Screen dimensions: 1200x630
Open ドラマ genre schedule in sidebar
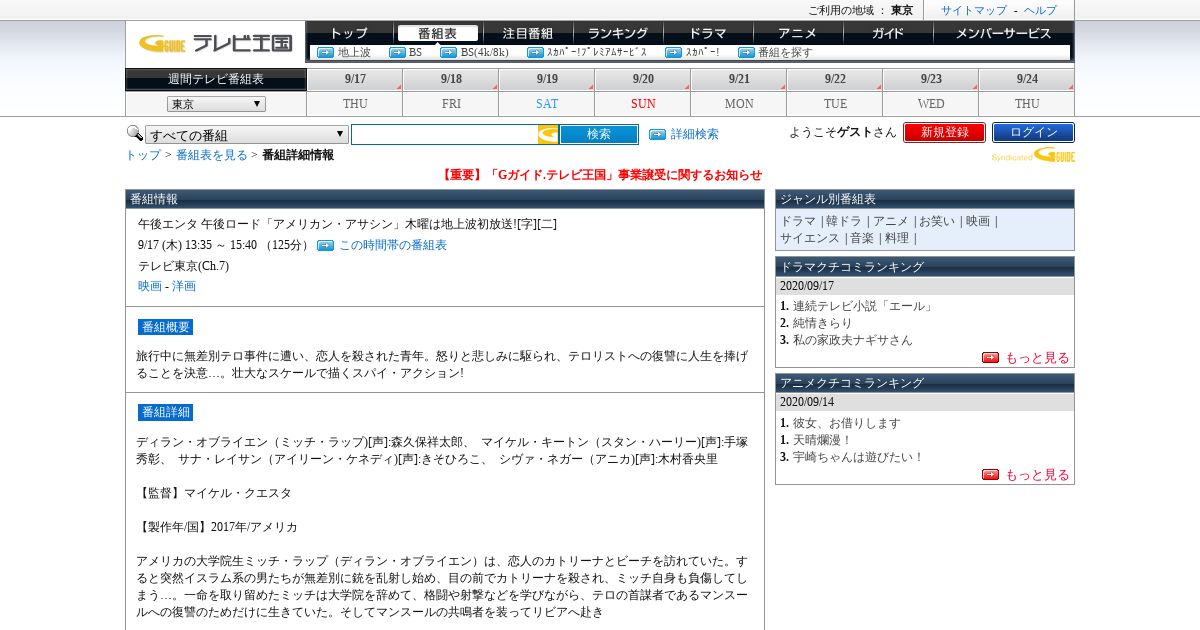798,221
